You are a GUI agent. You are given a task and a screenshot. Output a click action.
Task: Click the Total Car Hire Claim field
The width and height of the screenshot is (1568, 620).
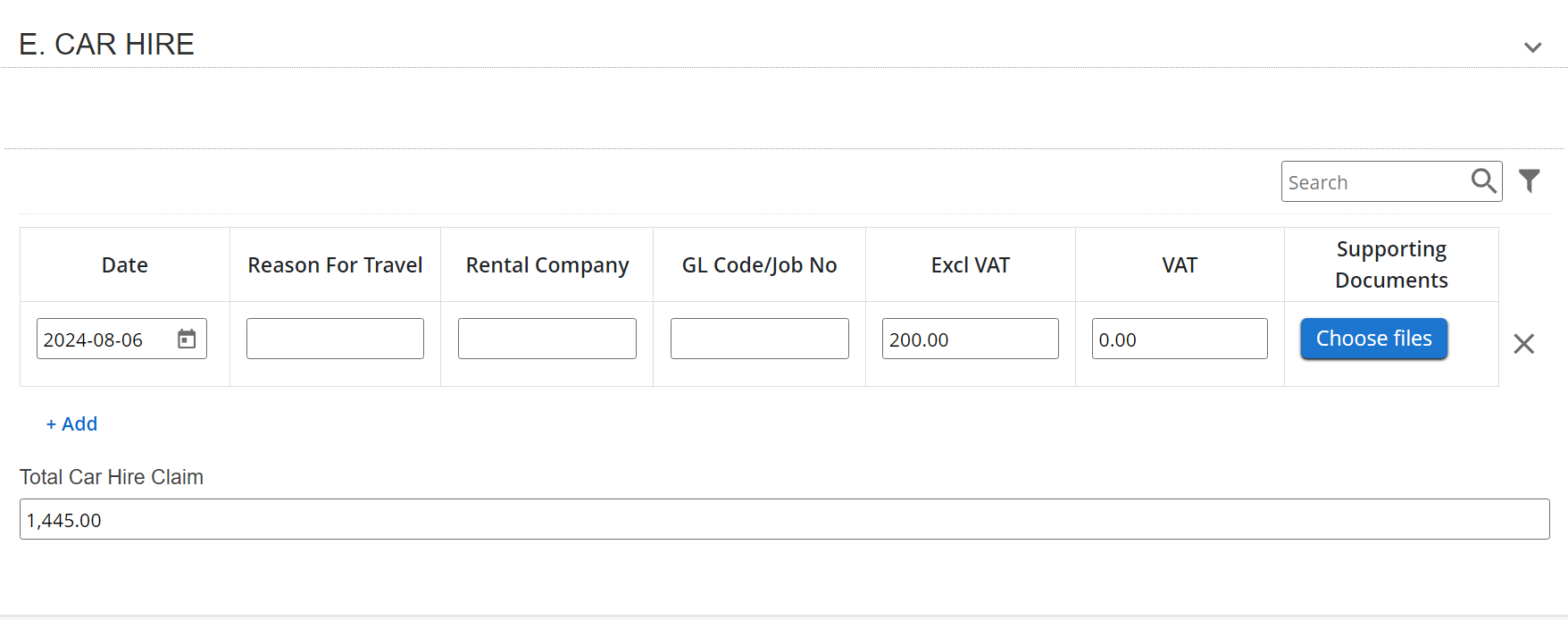point(784,520)
